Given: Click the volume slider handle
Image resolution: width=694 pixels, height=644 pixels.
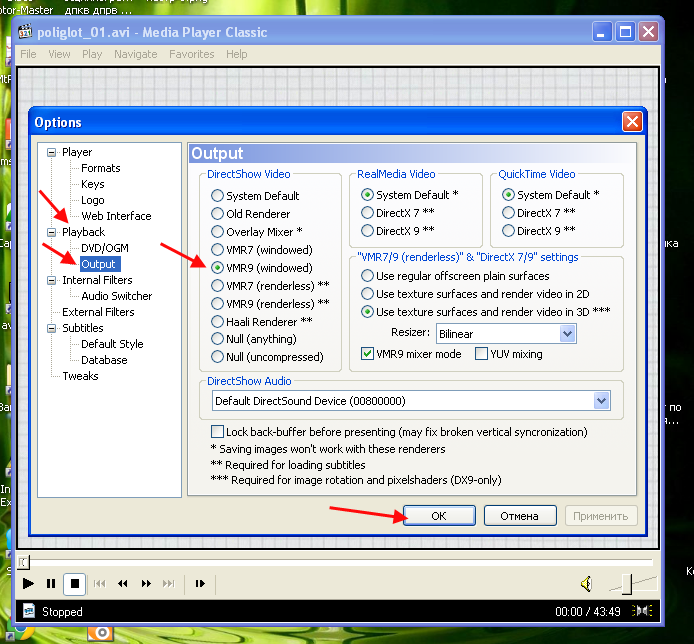Looking at the screenshot, I should (x=627, y=584).
